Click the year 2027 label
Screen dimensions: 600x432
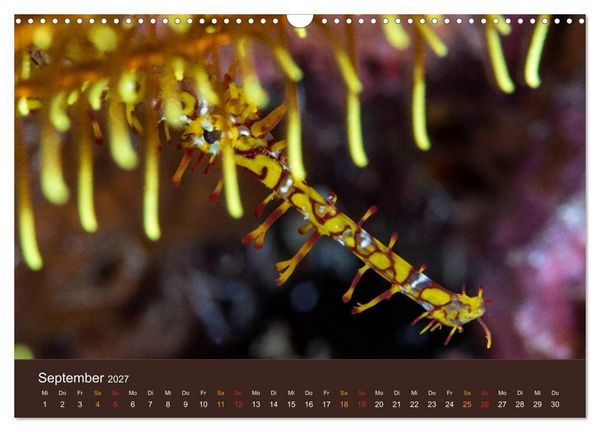point(118,379)
